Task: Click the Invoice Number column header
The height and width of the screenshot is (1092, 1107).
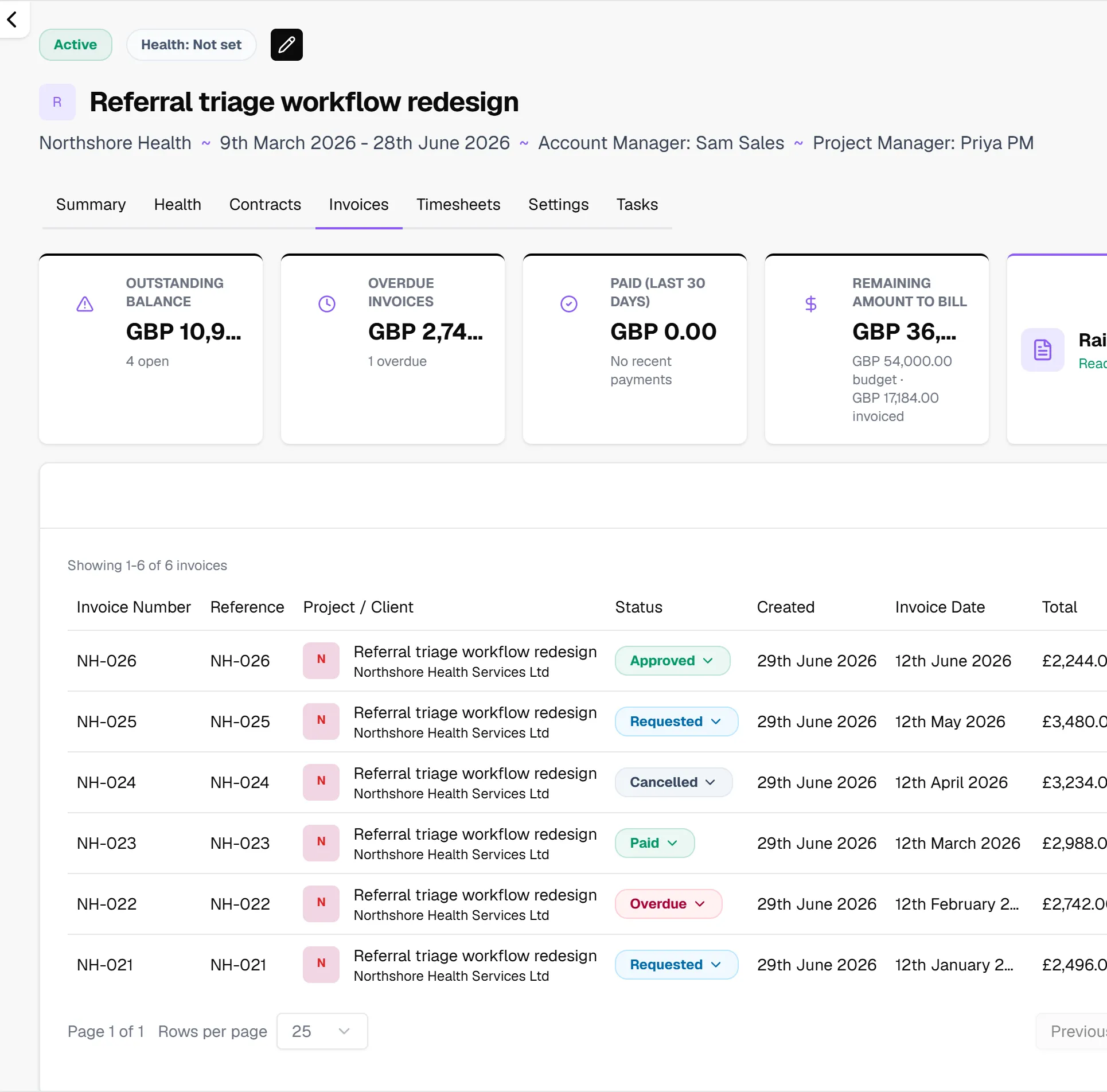Action: point(134,607)
